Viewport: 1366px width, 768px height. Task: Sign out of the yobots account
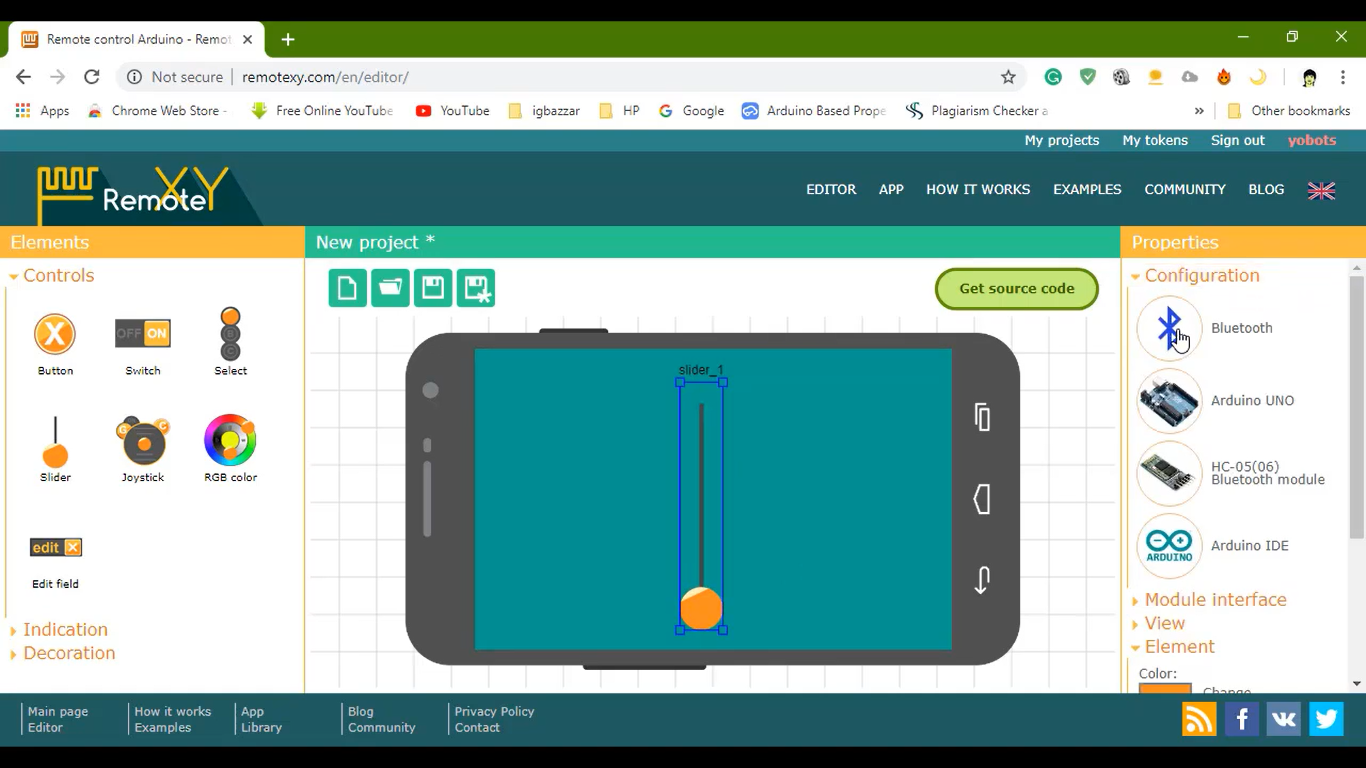point(1237,140)
